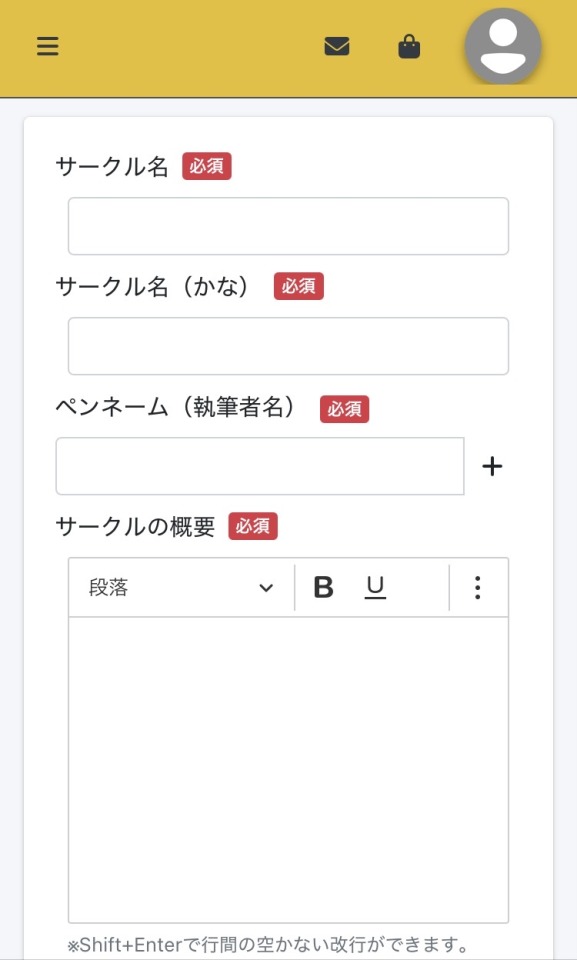Click the ペンネーム（執筆者名） field label

coord(178,407)
